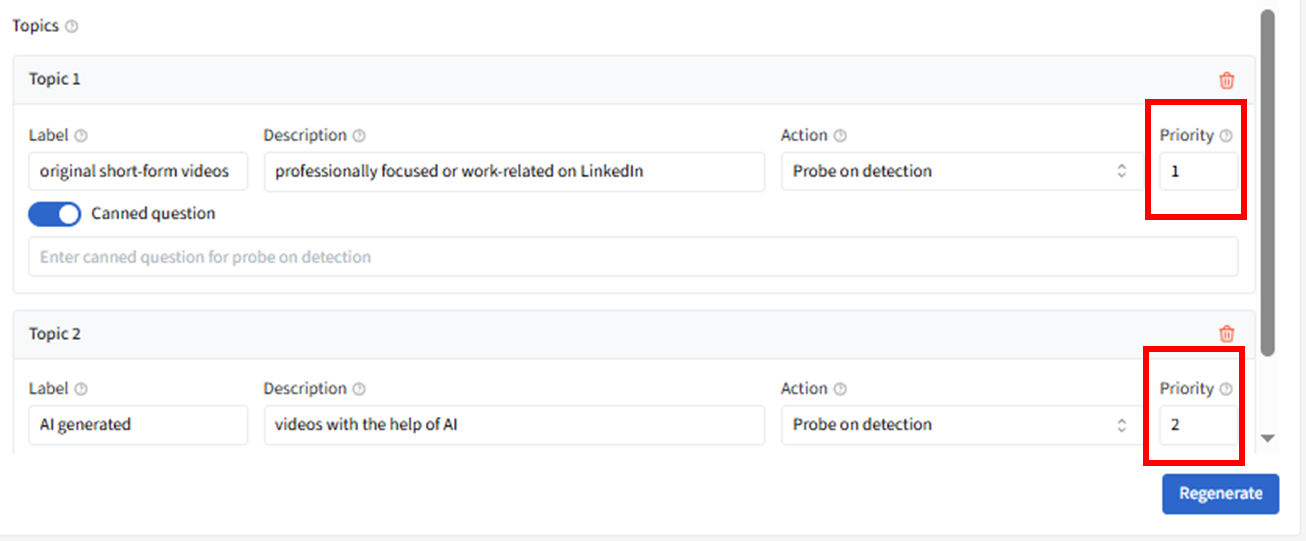The height and width of the screenshot is (541, 1306).
Task: Click scrollbar down arrow
Action: click(x=1268, y=438)
